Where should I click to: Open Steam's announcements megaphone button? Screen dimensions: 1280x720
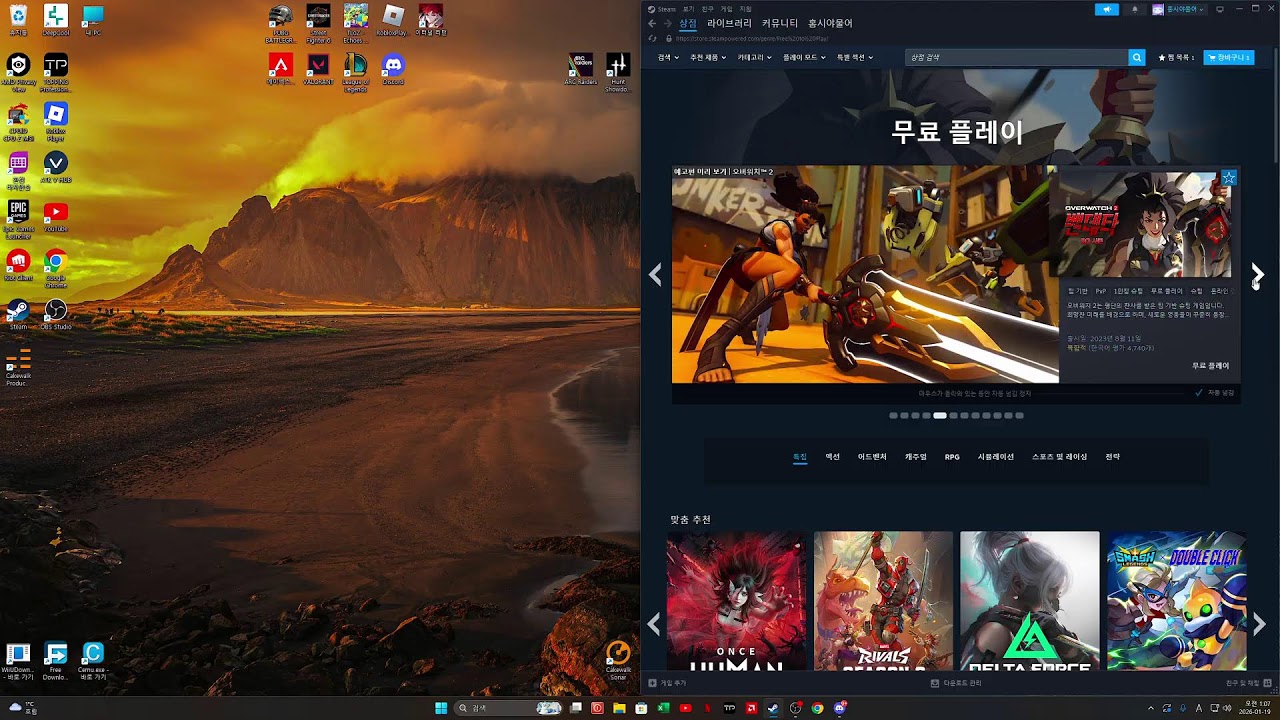click(1106, 9)
